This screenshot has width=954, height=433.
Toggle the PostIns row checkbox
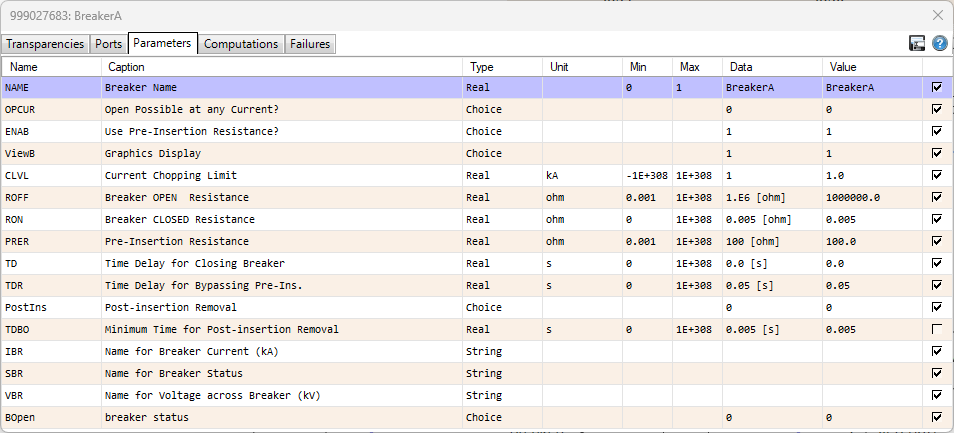[x=937, y=307]
